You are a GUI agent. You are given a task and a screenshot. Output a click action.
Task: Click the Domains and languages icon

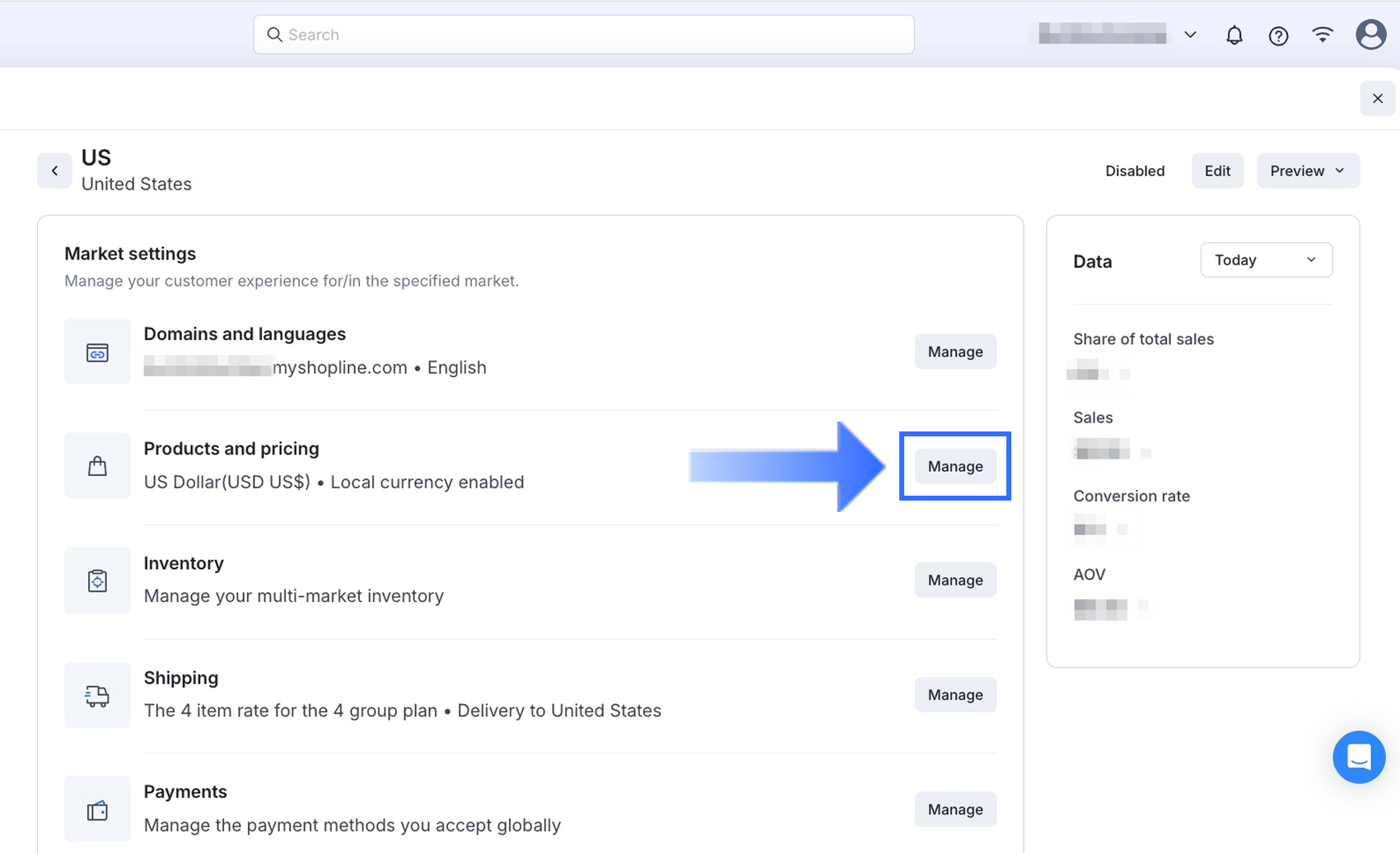pyautogui.click(x=97, y=352)
